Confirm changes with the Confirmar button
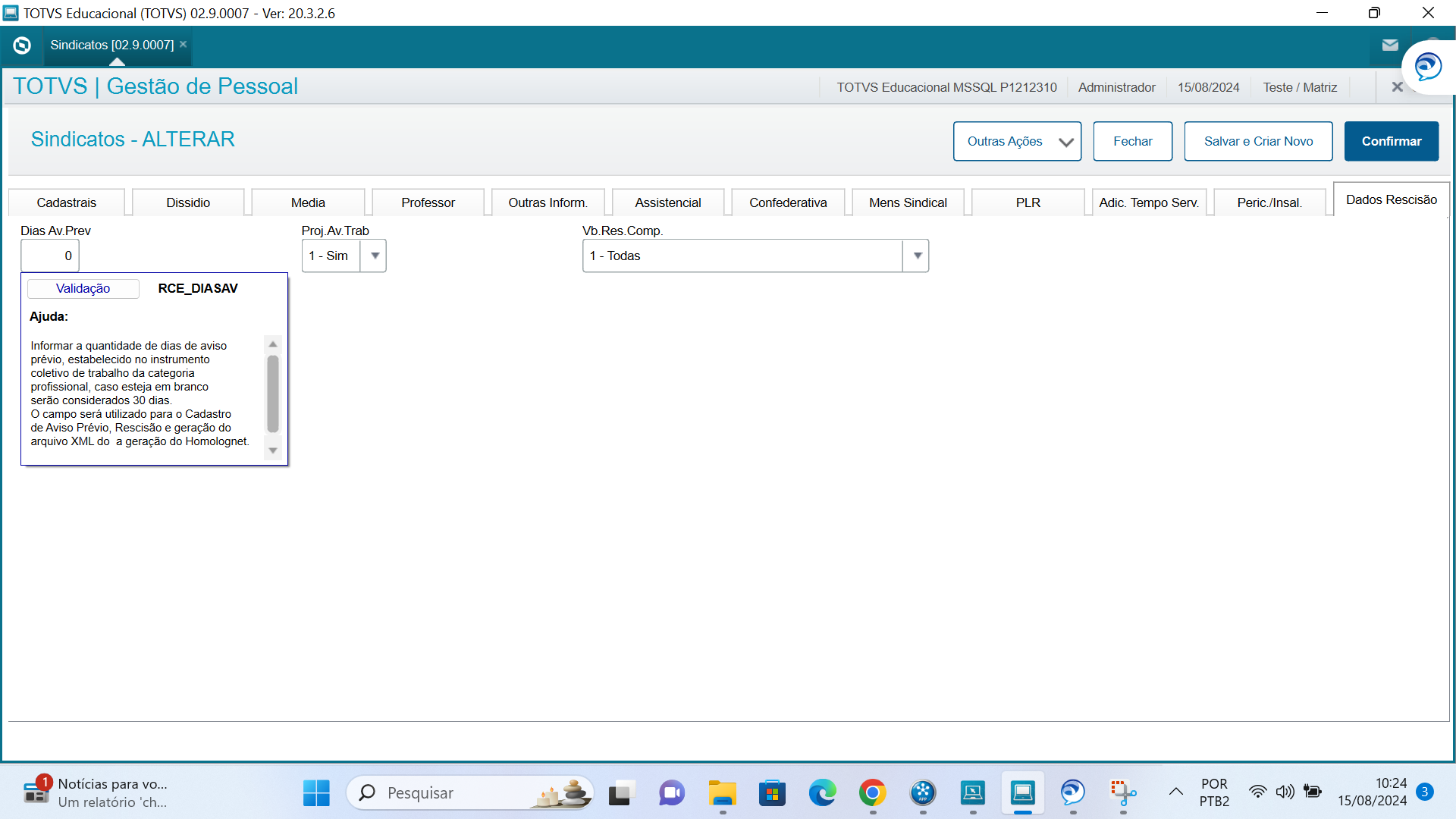The height and width of the screenshot is (819, 1456). pyautogui.click(x=1391, y=141)
